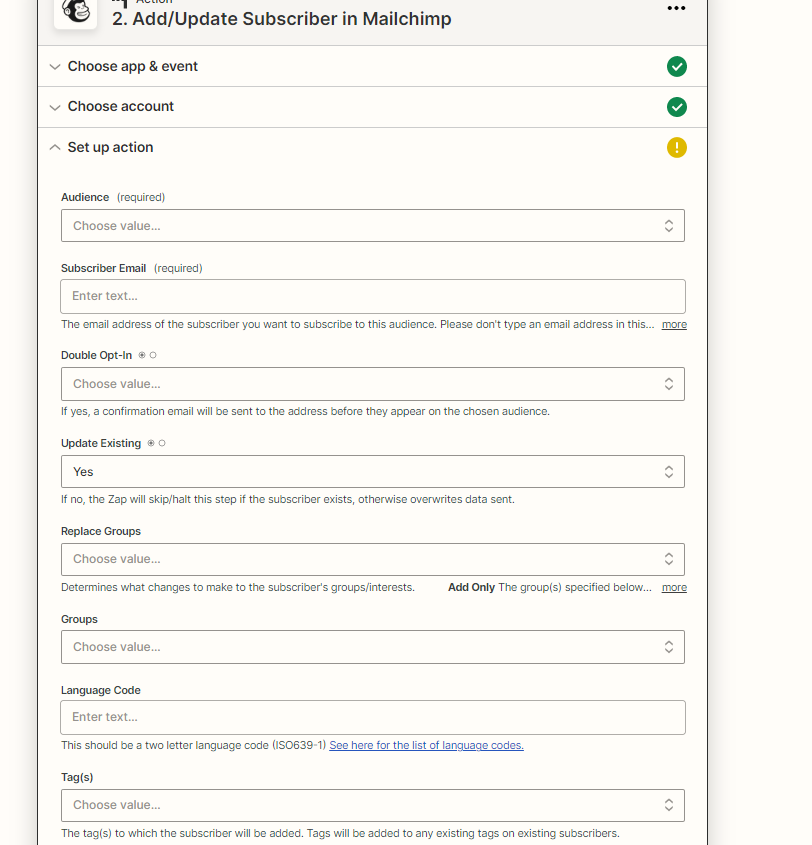Click the green checkmark beside Choose app & event
This screenshot has height=845, width=812.
pyautogui.click(x=677, y=67)
